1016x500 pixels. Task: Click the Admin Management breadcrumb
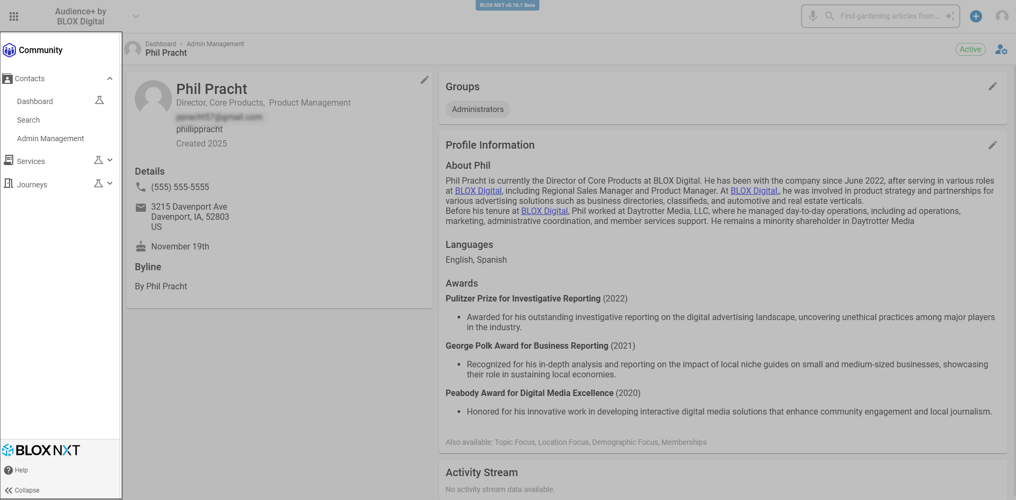[216, 44]
